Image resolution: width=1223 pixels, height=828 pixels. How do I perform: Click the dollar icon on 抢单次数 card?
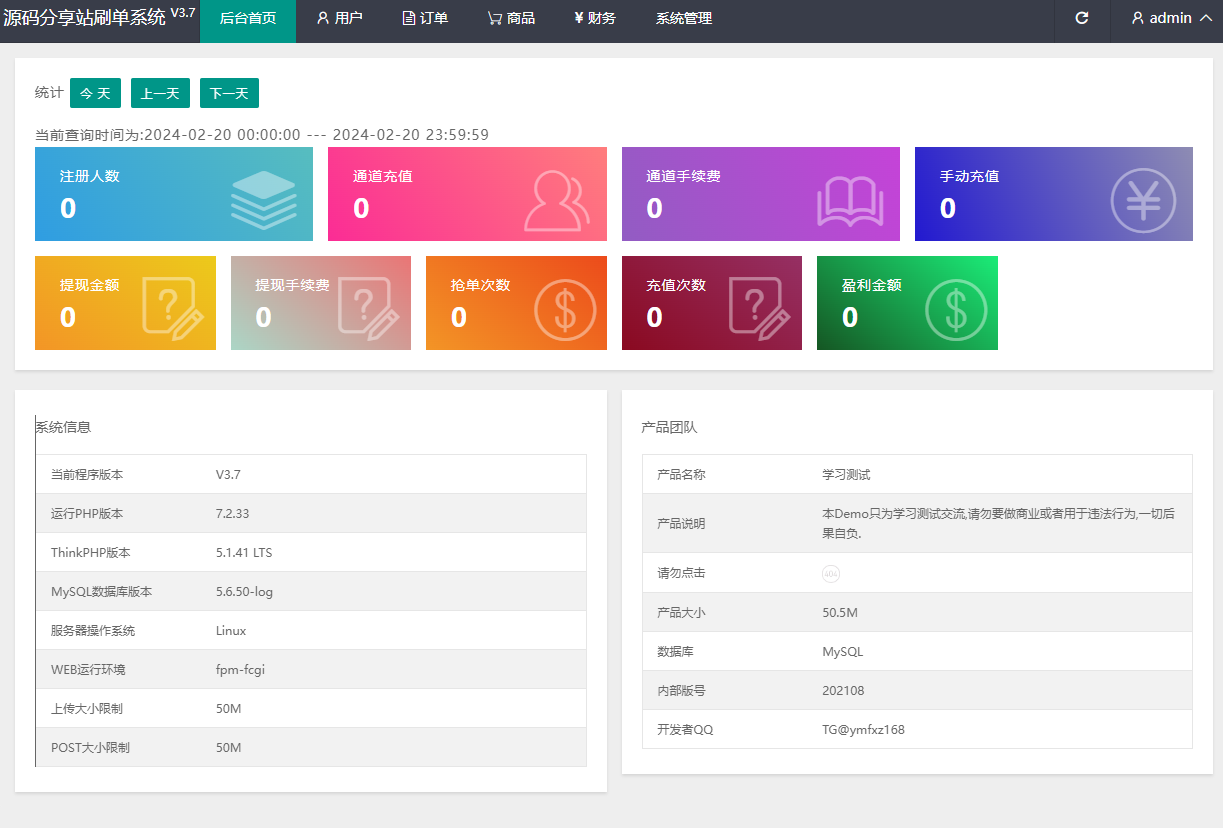[x=565, y=309]
